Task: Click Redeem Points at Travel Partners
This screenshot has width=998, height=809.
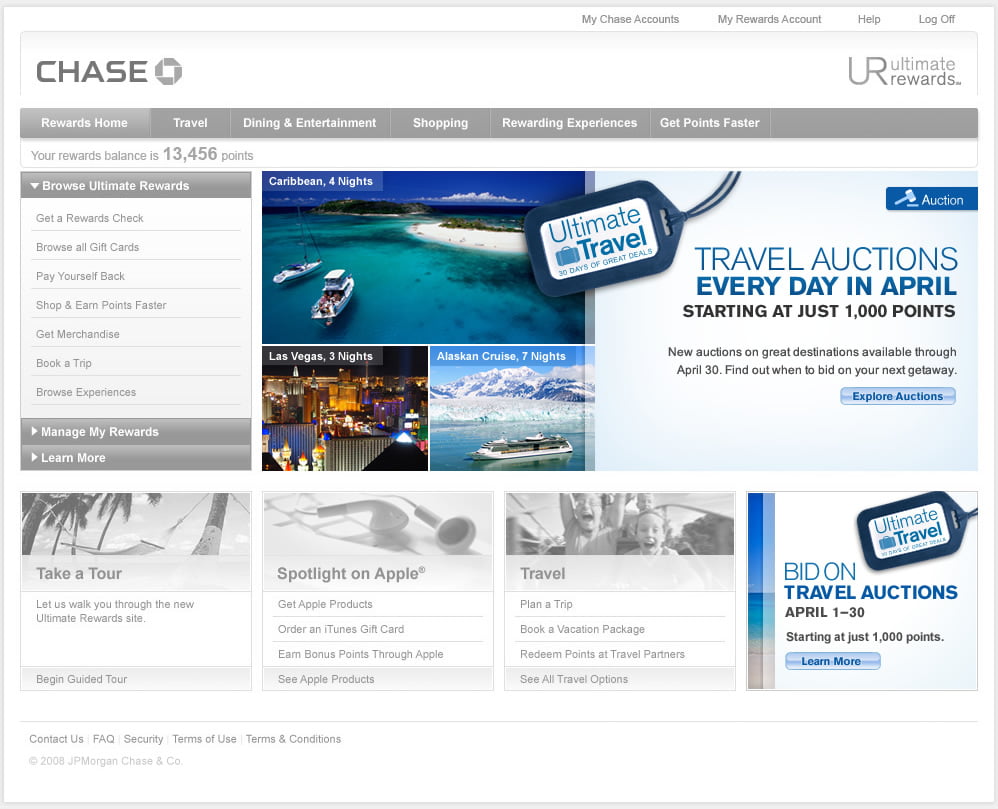Action: point(602,654)
